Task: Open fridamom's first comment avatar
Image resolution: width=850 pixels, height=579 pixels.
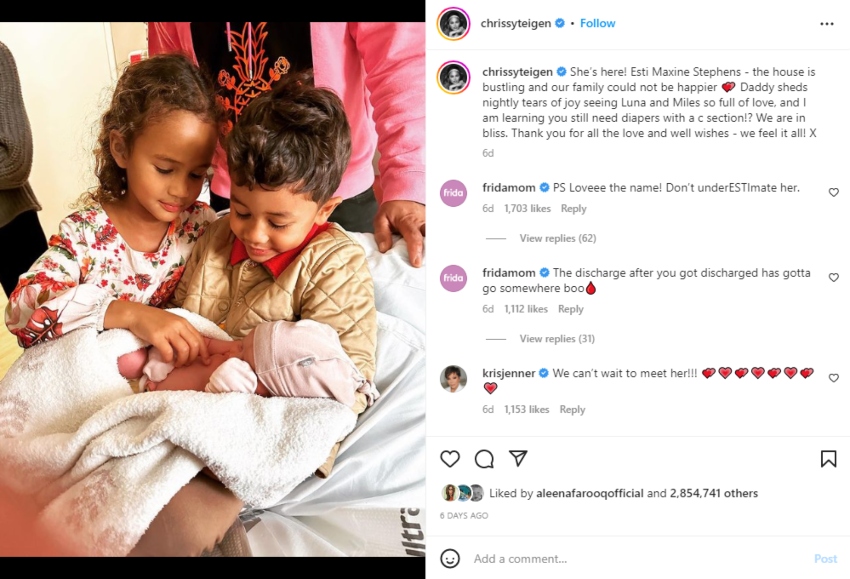Action: [453, 193]
